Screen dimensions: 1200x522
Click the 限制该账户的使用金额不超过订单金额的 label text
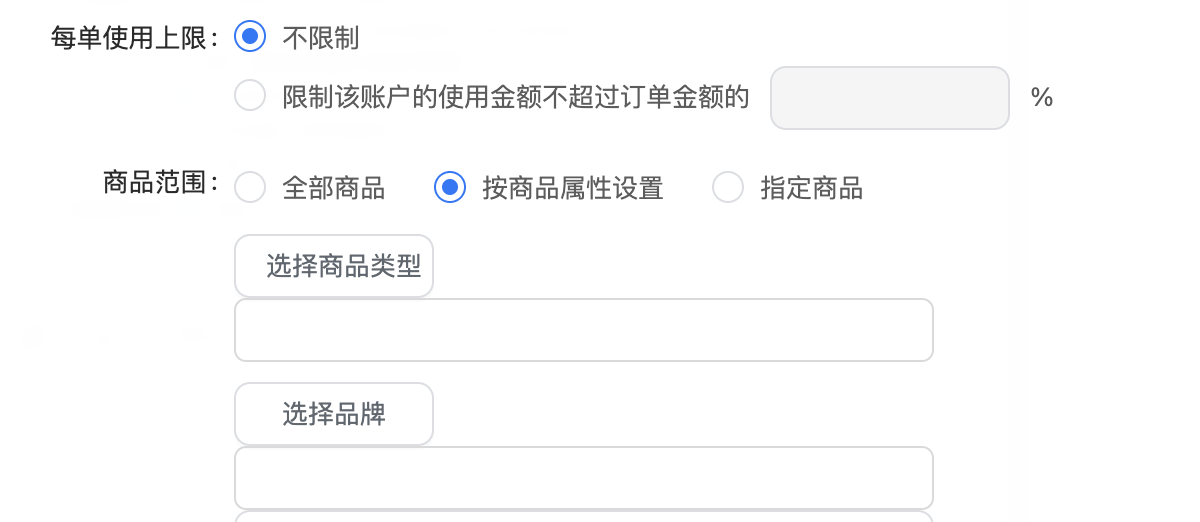516,97
